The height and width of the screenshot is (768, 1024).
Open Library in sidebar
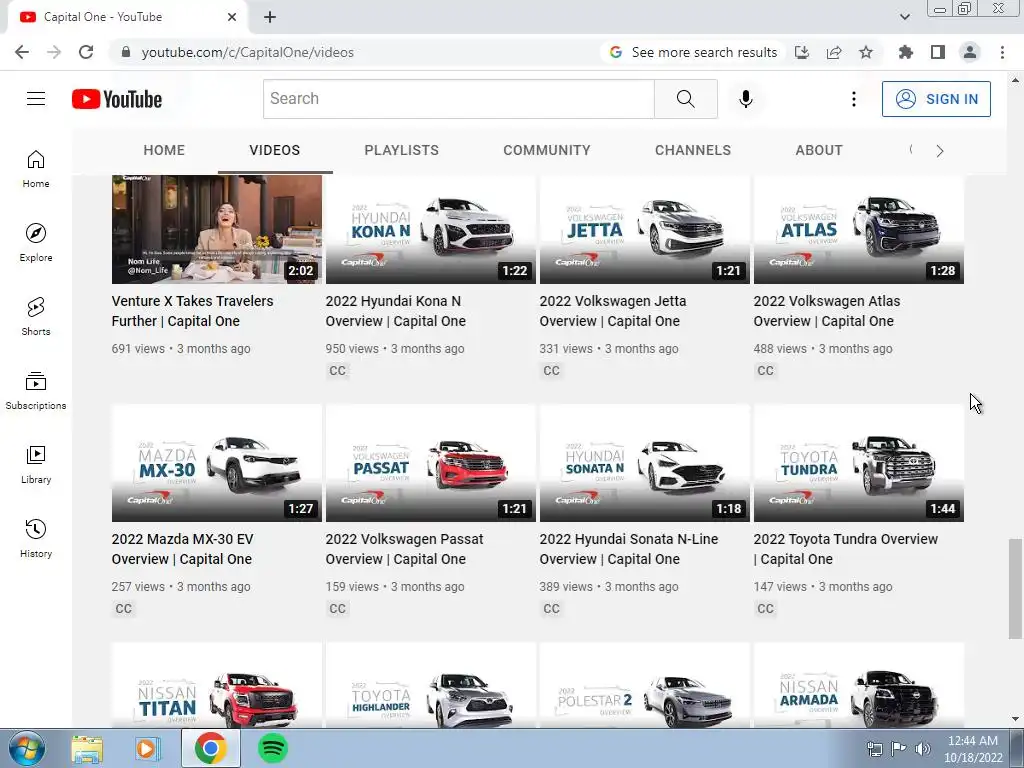(36, 464)
